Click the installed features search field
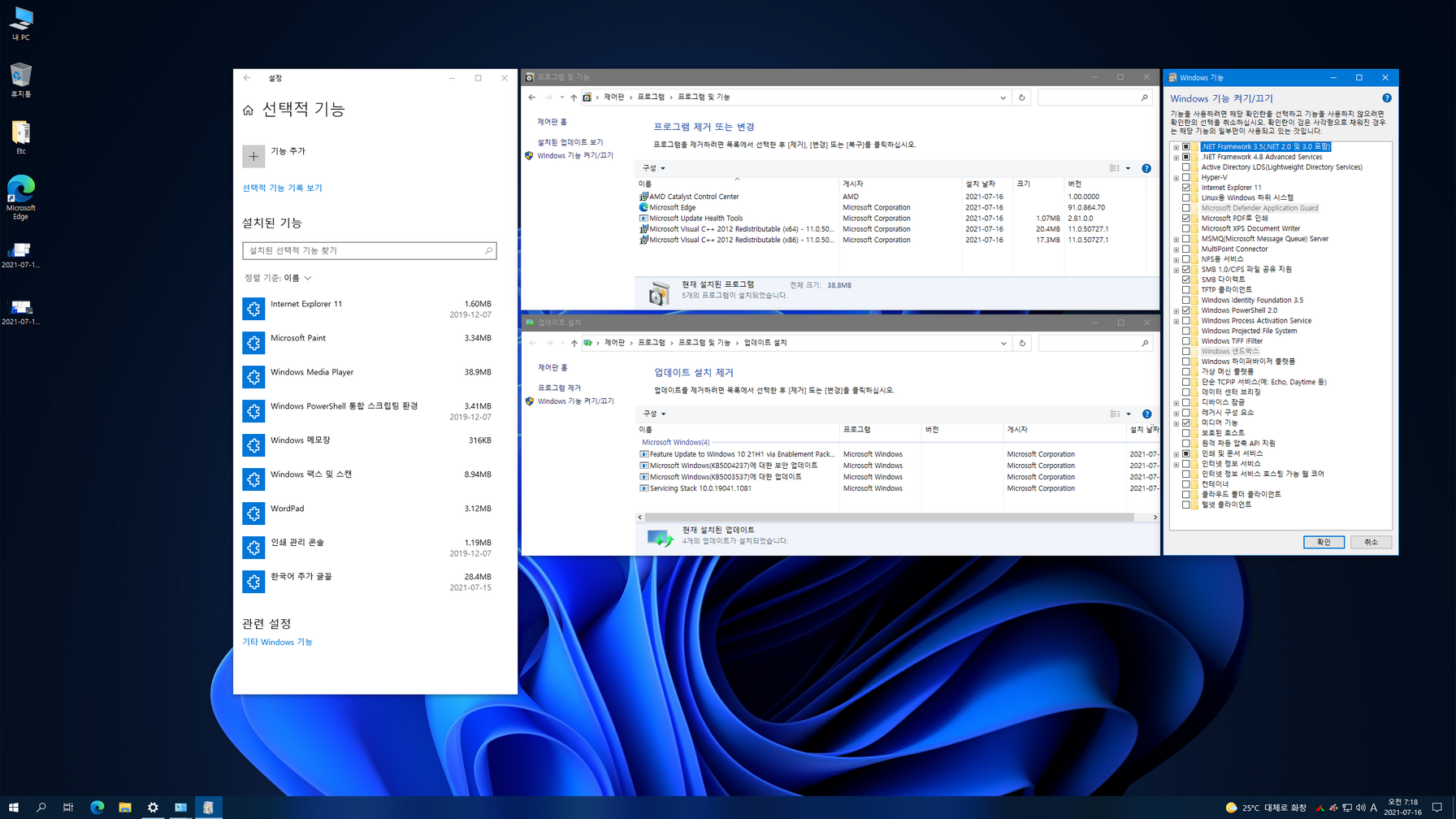1456x819 pixels. point(370,250)
